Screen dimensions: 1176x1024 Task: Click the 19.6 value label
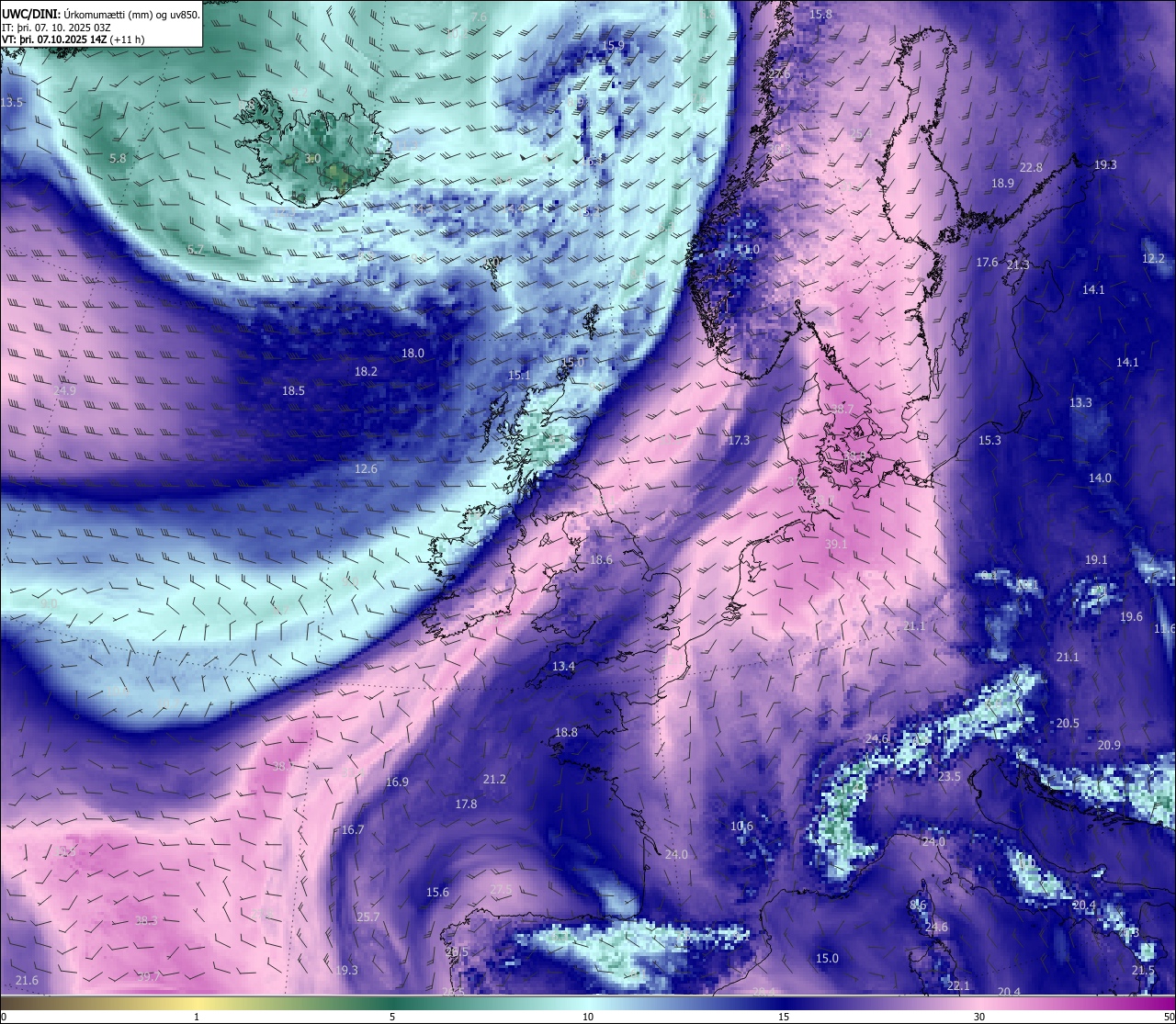[1131, 617]
